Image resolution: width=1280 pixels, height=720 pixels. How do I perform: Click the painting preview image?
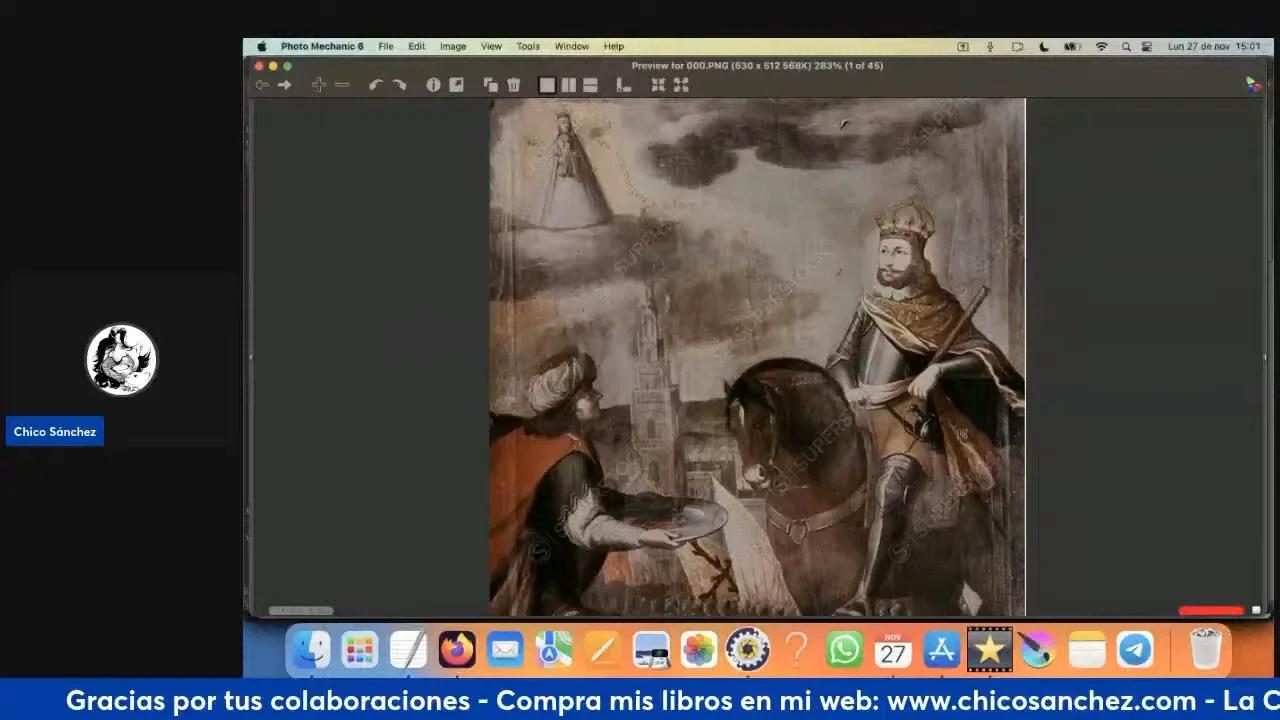pos(757,355)
